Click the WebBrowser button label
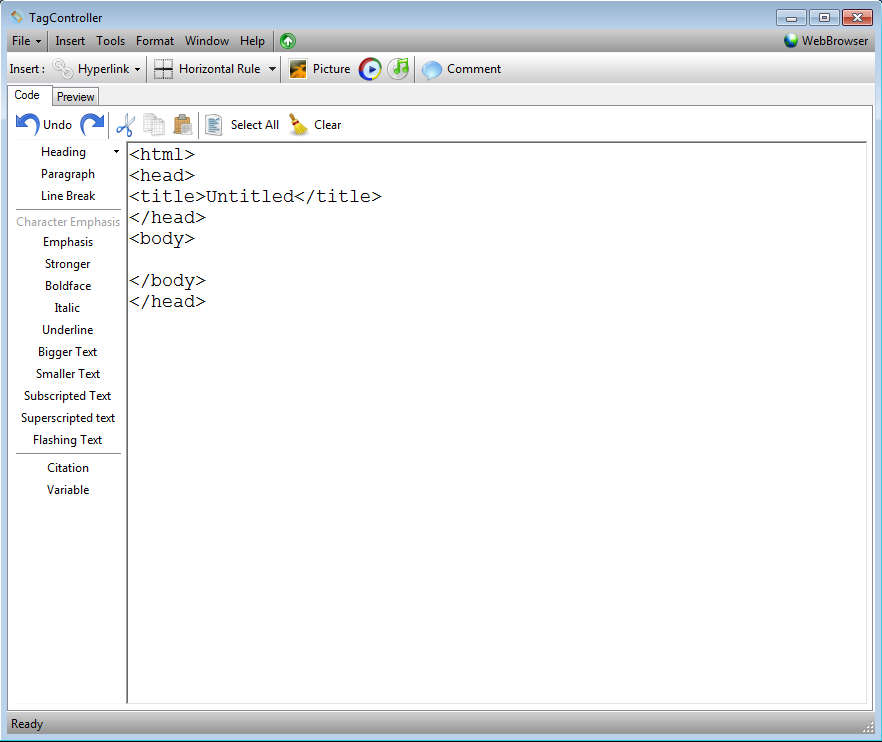 point(835,41)
